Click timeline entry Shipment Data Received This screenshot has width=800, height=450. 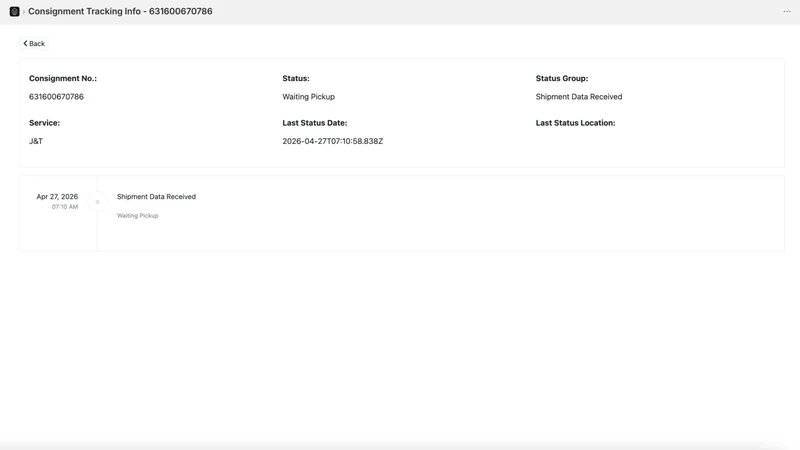click(156, 196)
